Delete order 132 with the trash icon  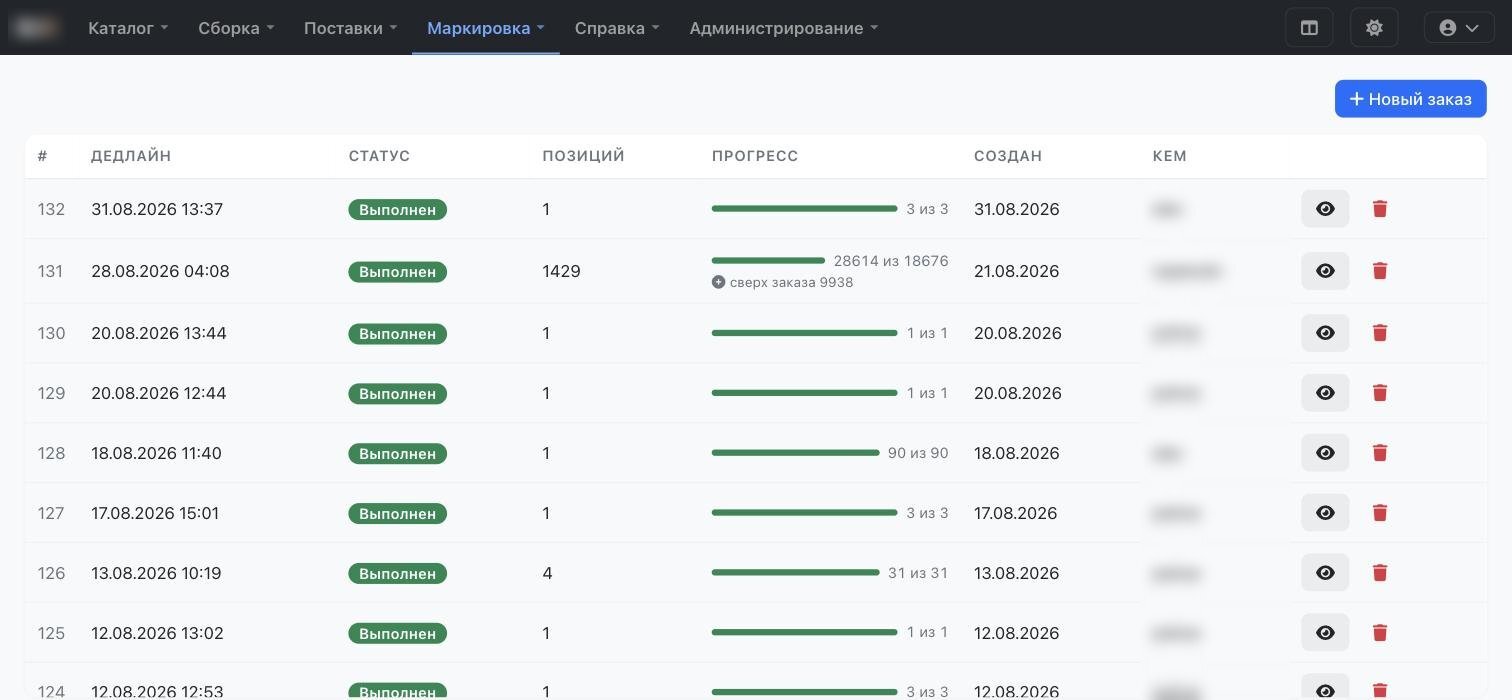click(1380, 209)
